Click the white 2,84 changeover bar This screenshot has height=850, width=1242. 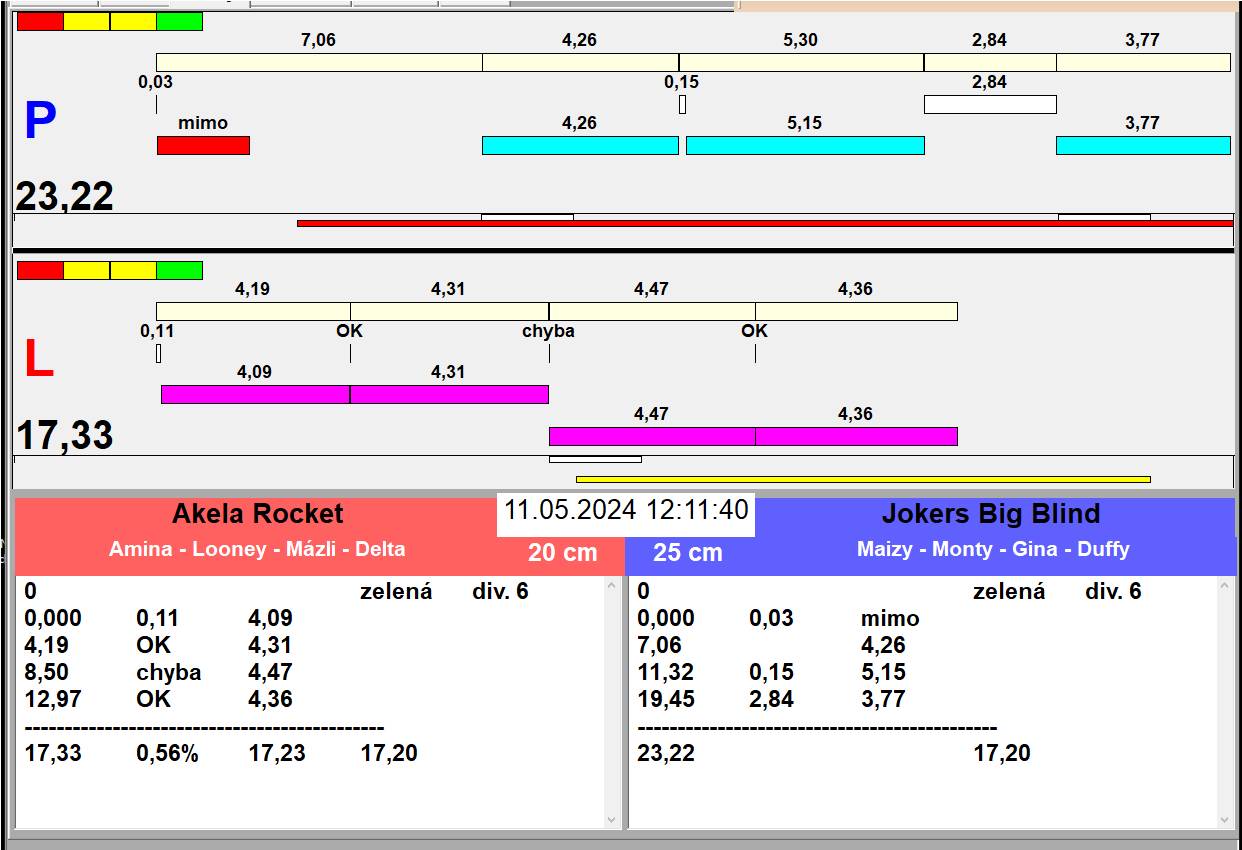tap(990, 104)
